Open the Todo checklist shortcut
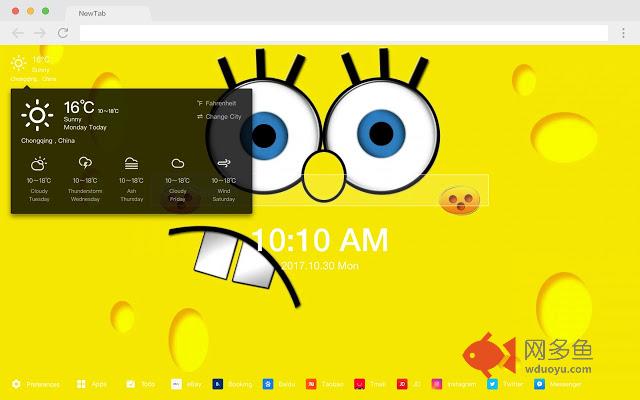The image size is (640, 400). coord(131,384)
